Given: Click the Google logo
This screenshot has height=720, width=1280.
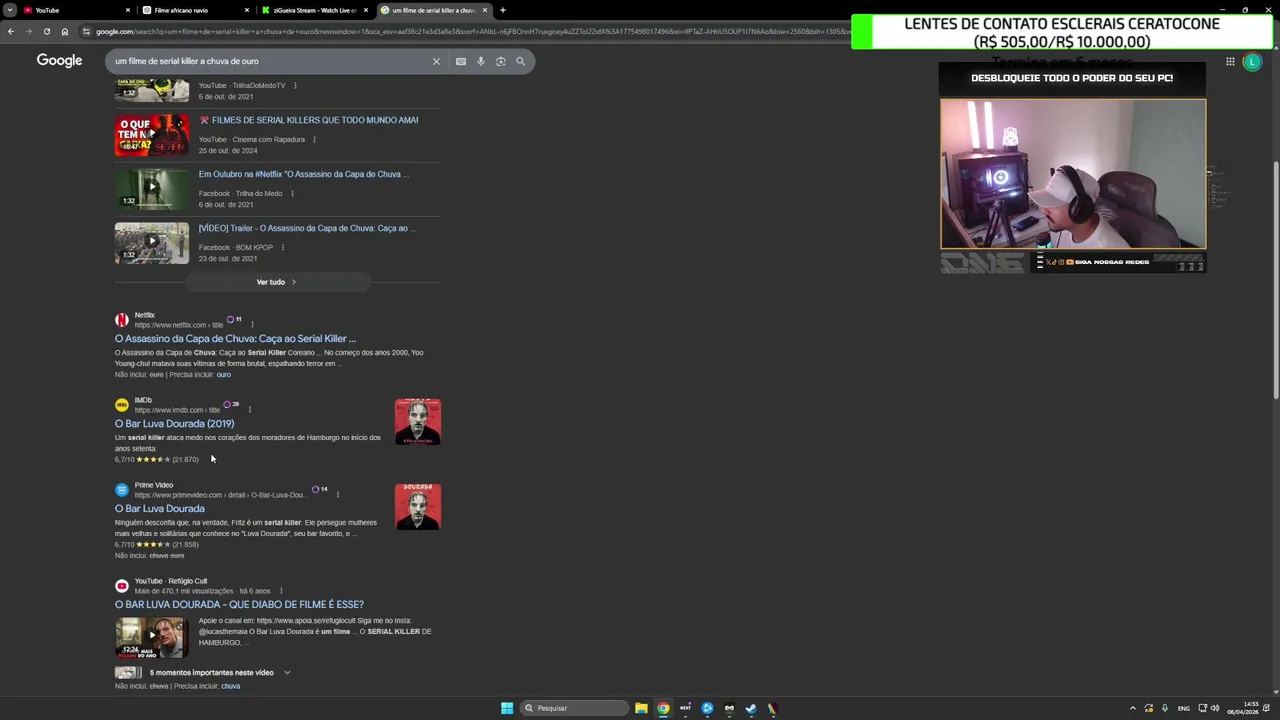Looking at the screenshot, I should point(59,61).
